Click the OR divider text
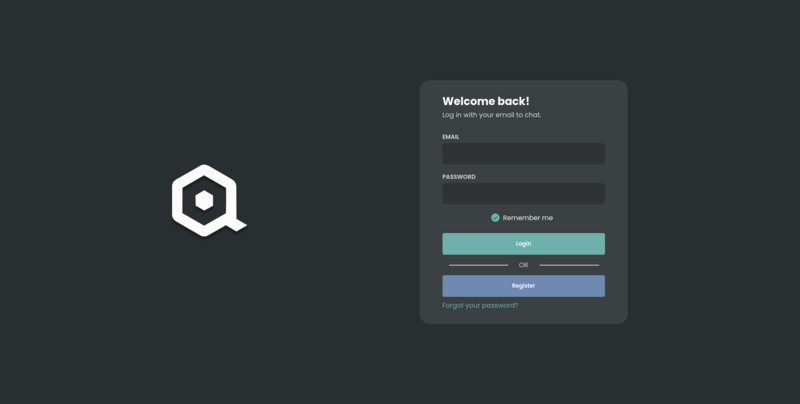 point(523,265)
